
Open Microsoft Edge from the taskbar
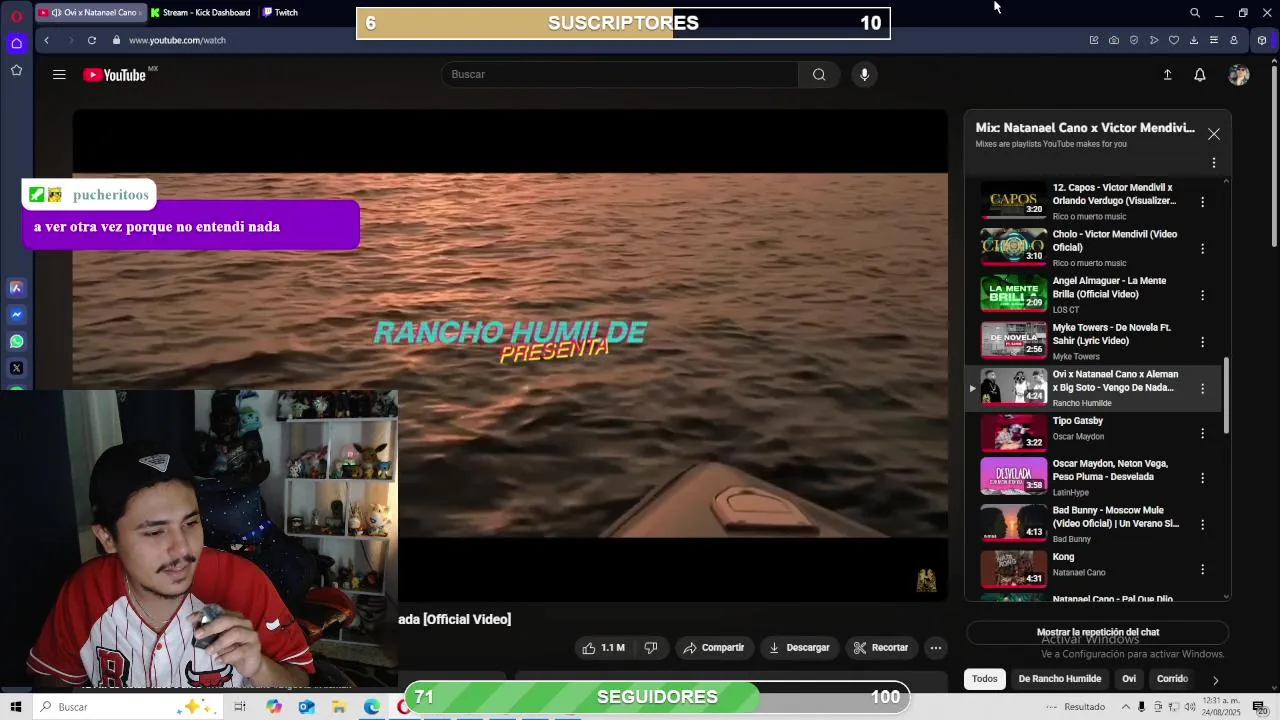click(372, 707)
